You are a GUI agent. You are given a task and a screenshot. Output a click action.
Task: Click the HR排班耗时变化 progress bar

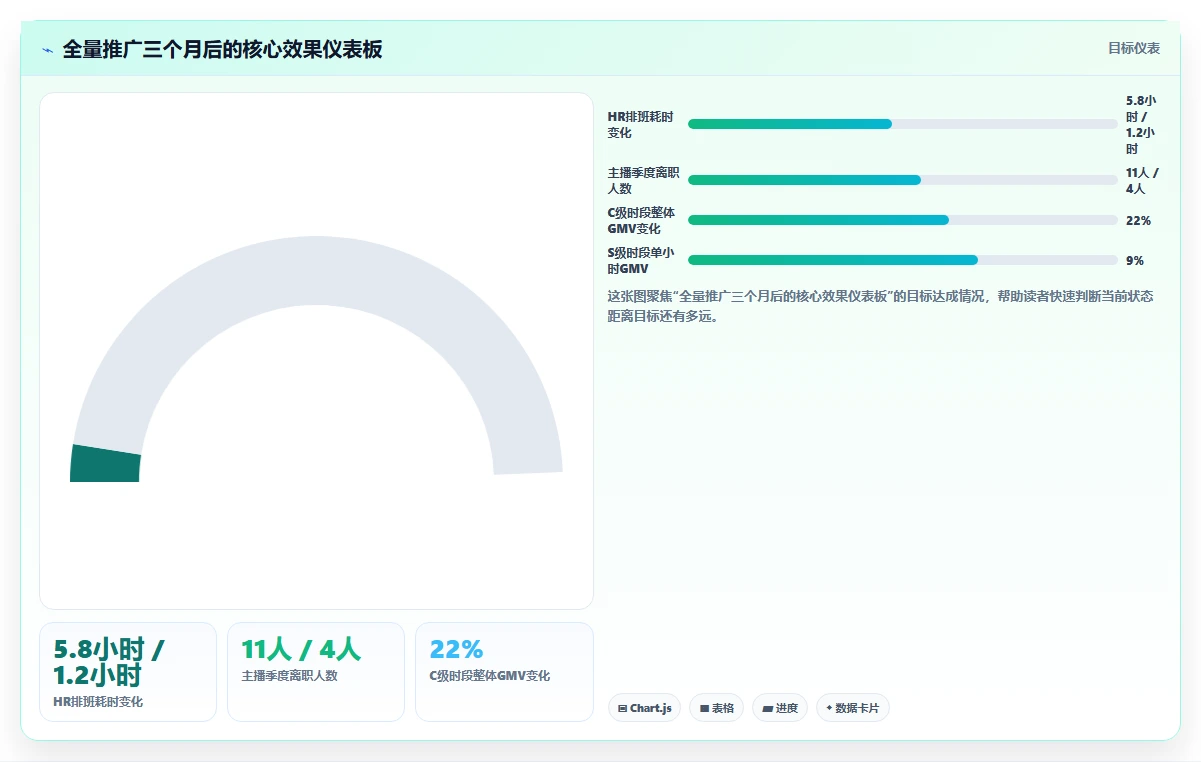[x=902, y=124]
